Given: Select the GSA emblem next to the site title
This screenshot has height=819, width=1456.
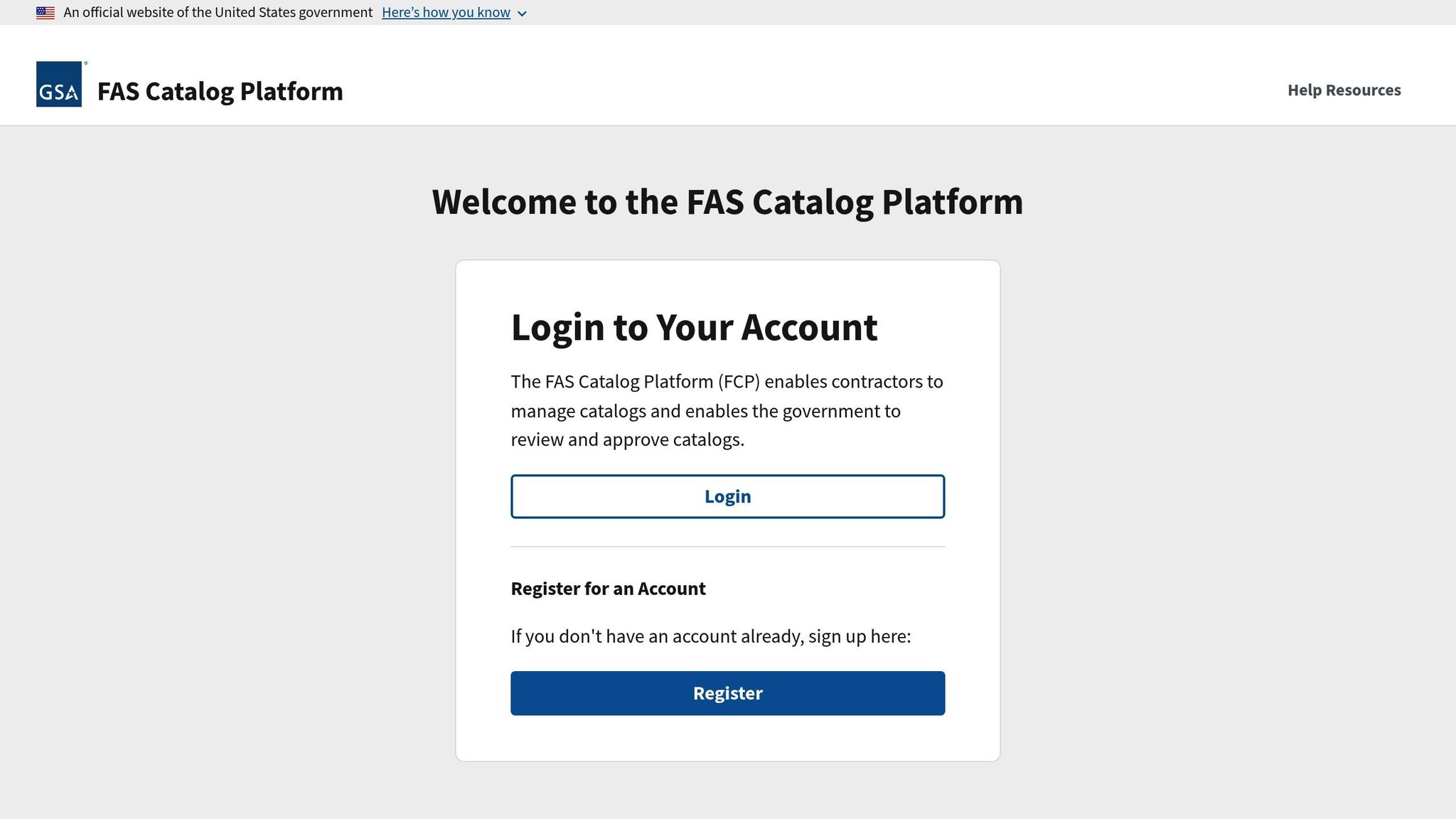Looking at the screenshot, I should coord(60,90).
